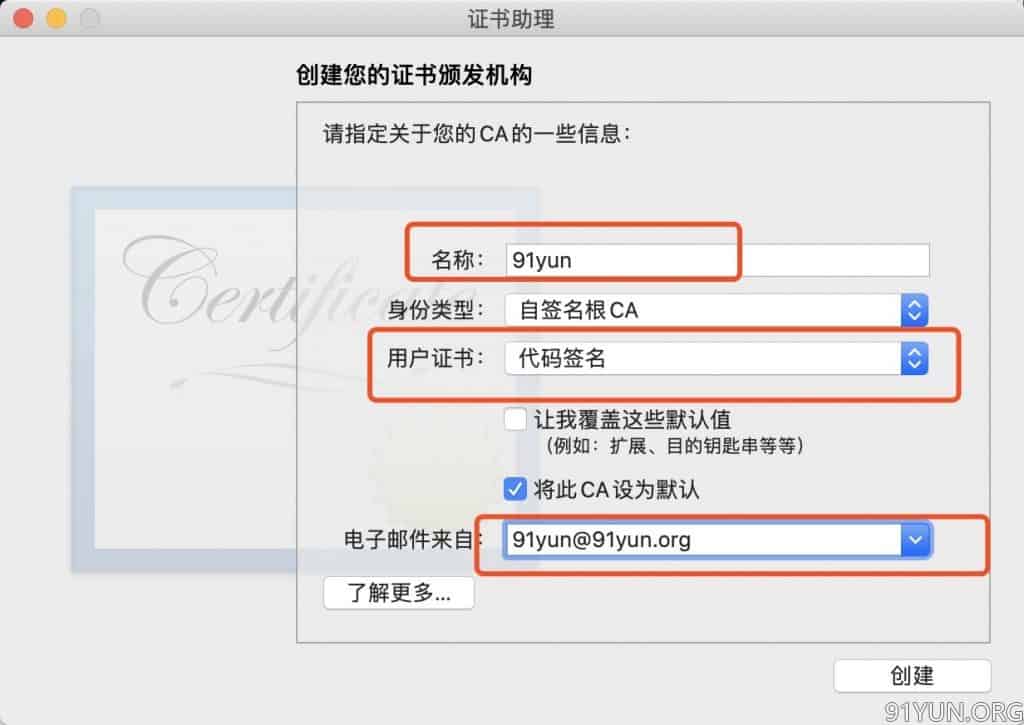Click the 创建您的证书颁发机构 heading

point(414,74)
